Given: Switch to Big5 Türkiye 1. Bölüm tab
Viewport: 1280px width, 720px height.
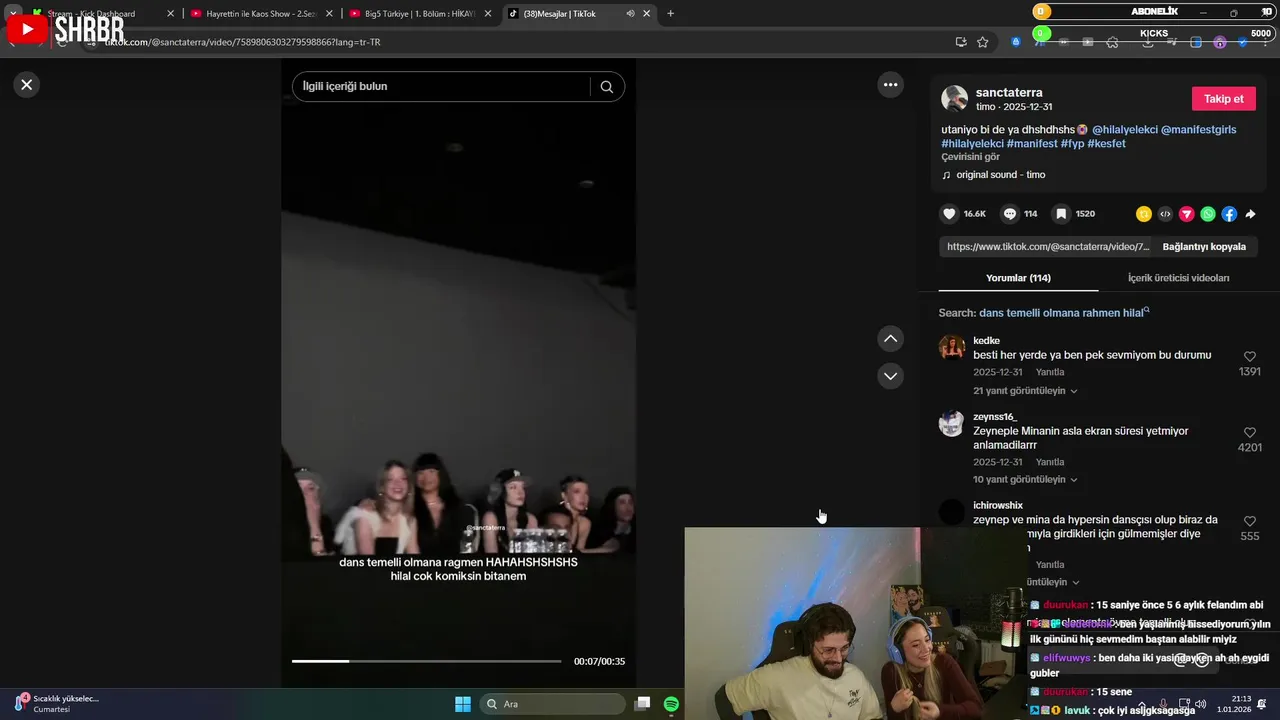Looking at the screenshot, I should click(420, 14).
